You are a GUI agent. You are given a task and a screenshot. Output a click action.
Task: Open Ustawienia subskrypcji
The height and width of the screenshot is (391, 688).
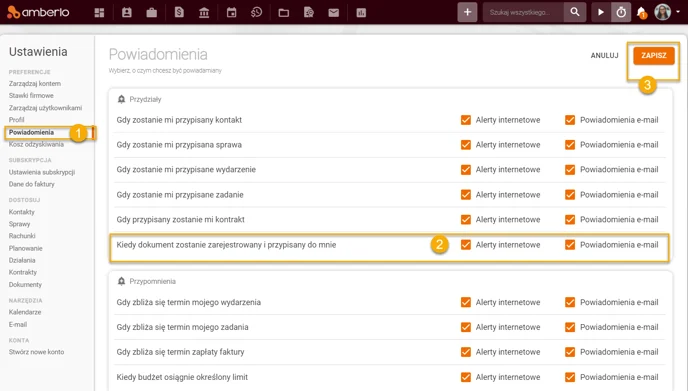42,172
